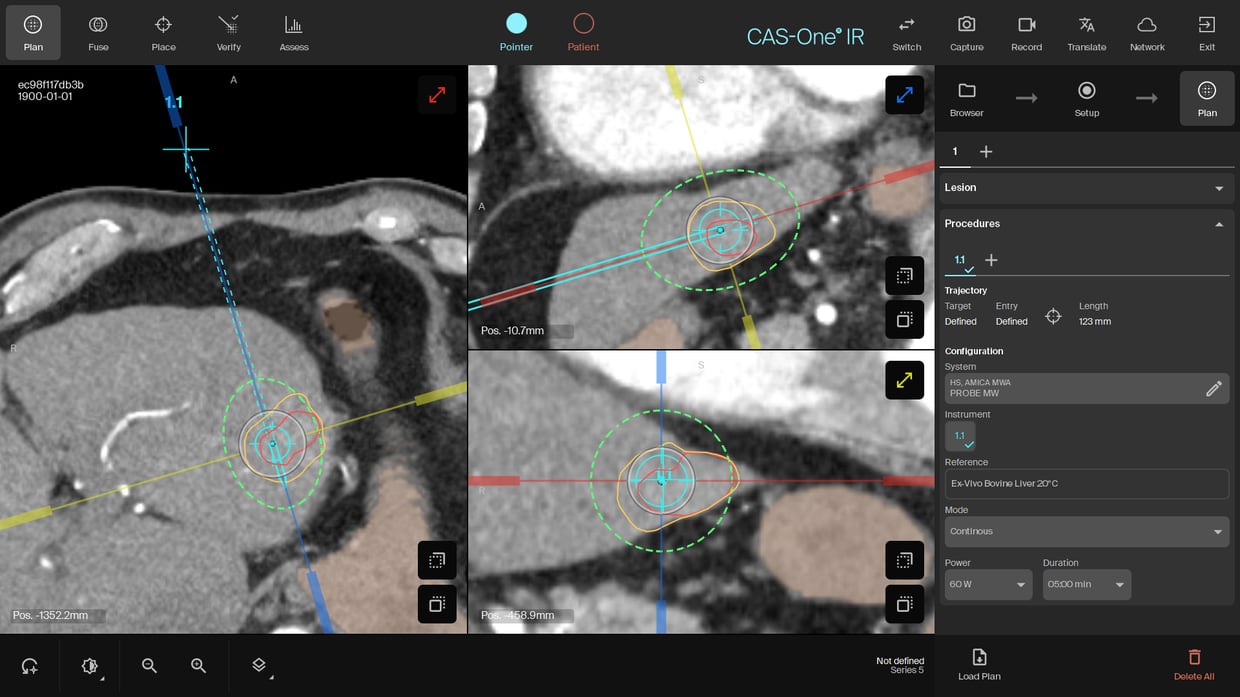Select procedure tab 1.1
1240x697 pixels.
[960, 260]
